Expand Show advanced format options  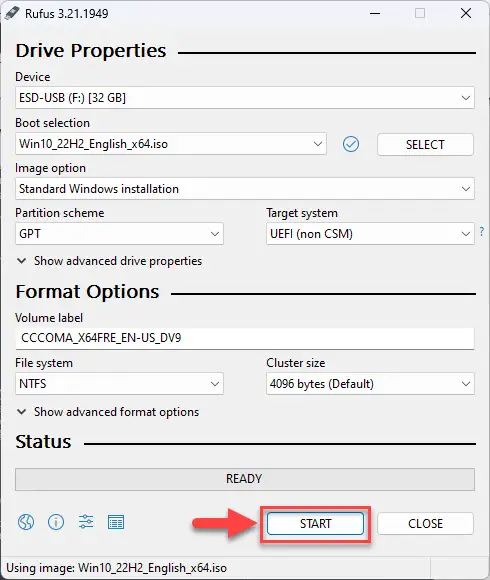[x=108, y=412]
